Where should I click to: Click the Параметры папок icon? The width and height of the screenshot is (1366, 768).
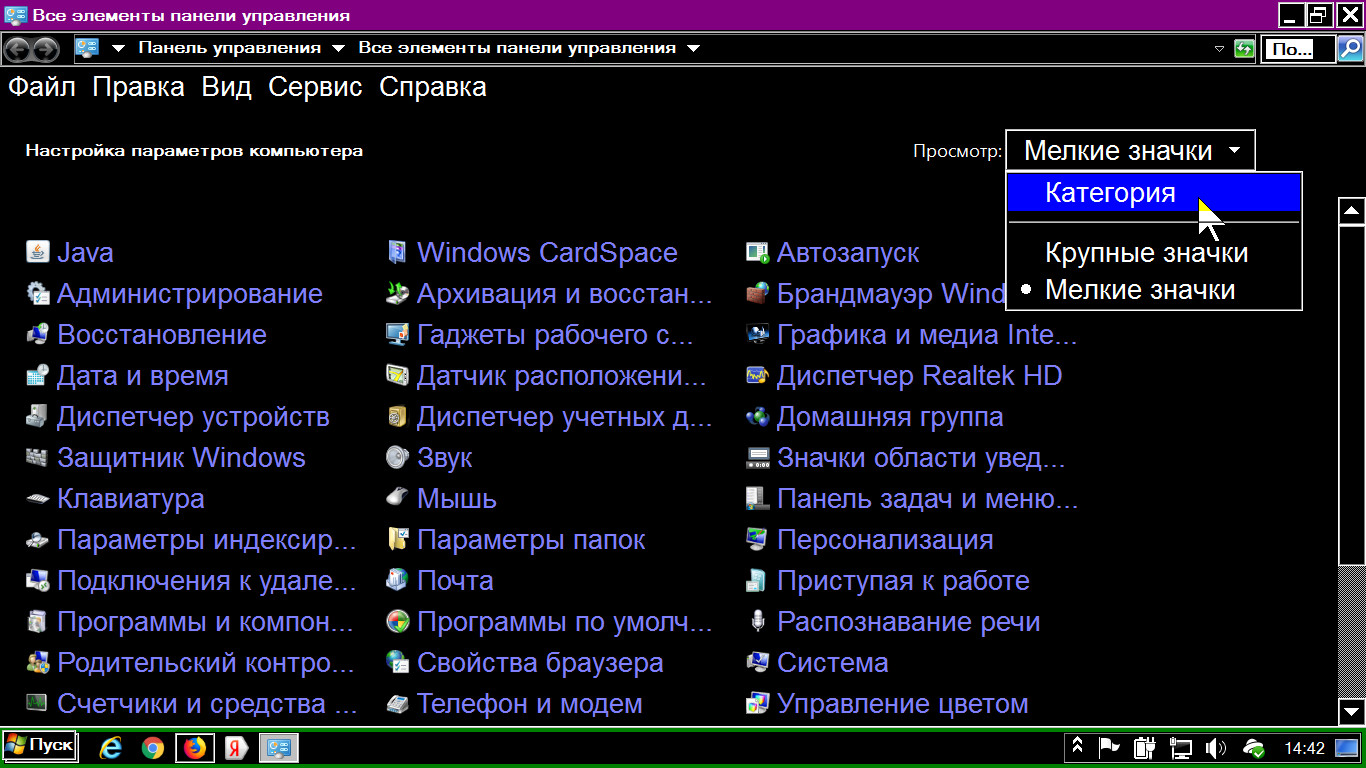[397, 539]
